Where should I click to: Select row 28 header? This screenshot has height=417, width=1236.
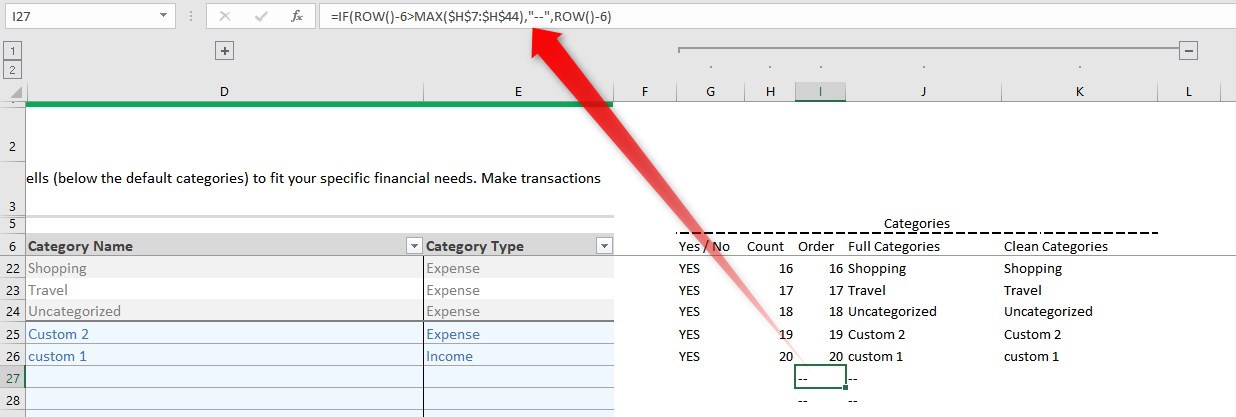point(12,399)
